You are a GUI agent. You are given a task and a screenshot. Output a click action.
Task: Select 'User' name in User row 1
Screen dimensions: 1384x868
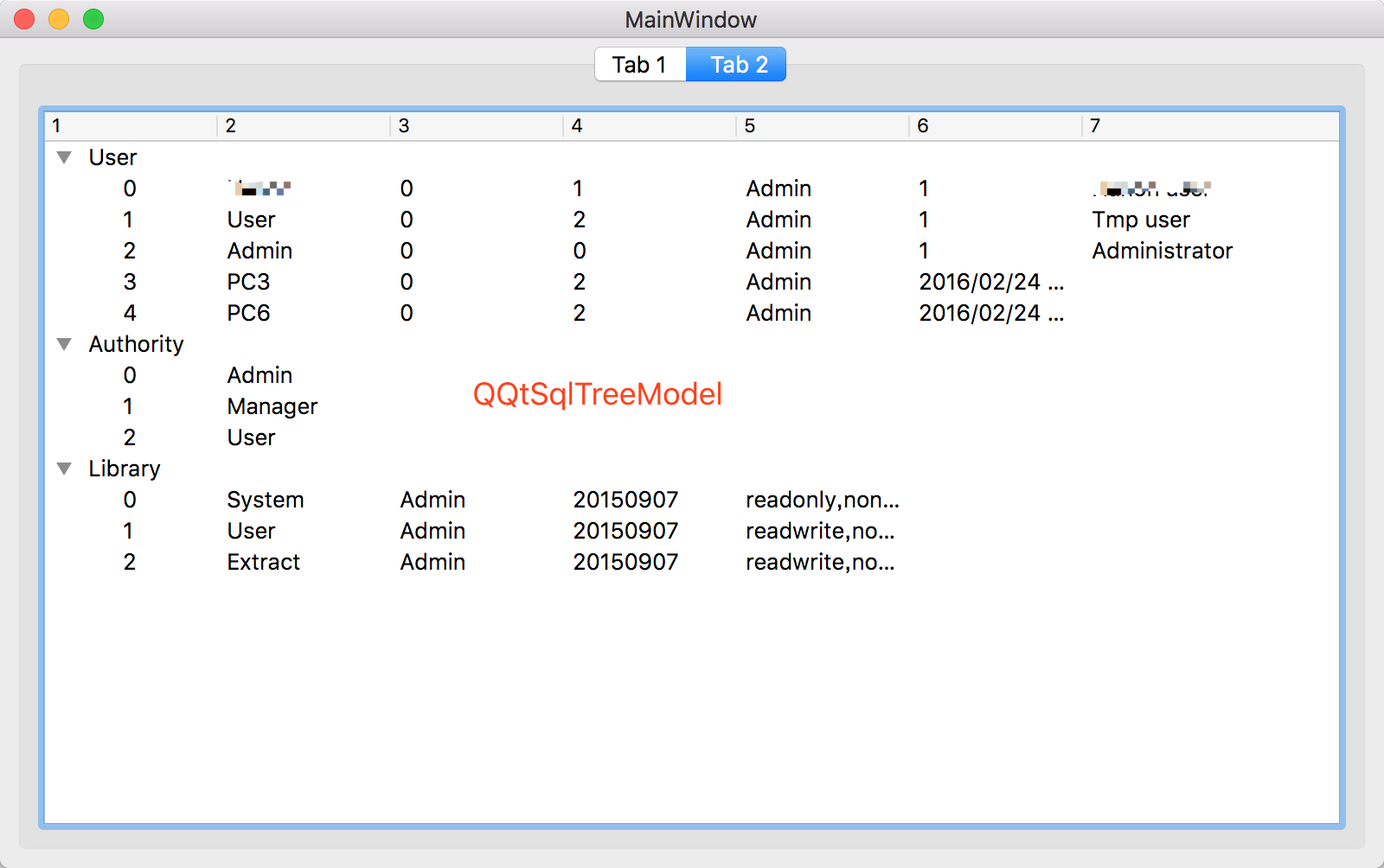(251, 220)
